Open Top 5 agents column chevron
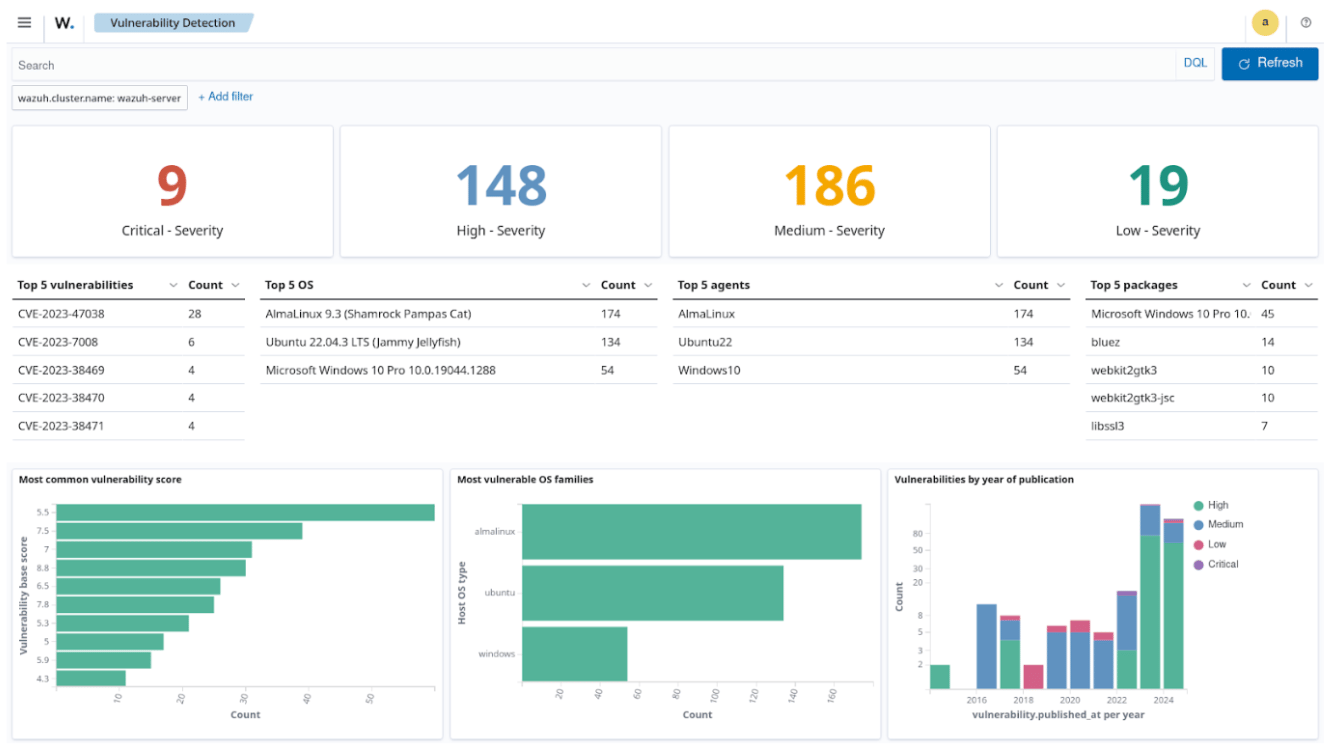 click(x=998, y=285)
